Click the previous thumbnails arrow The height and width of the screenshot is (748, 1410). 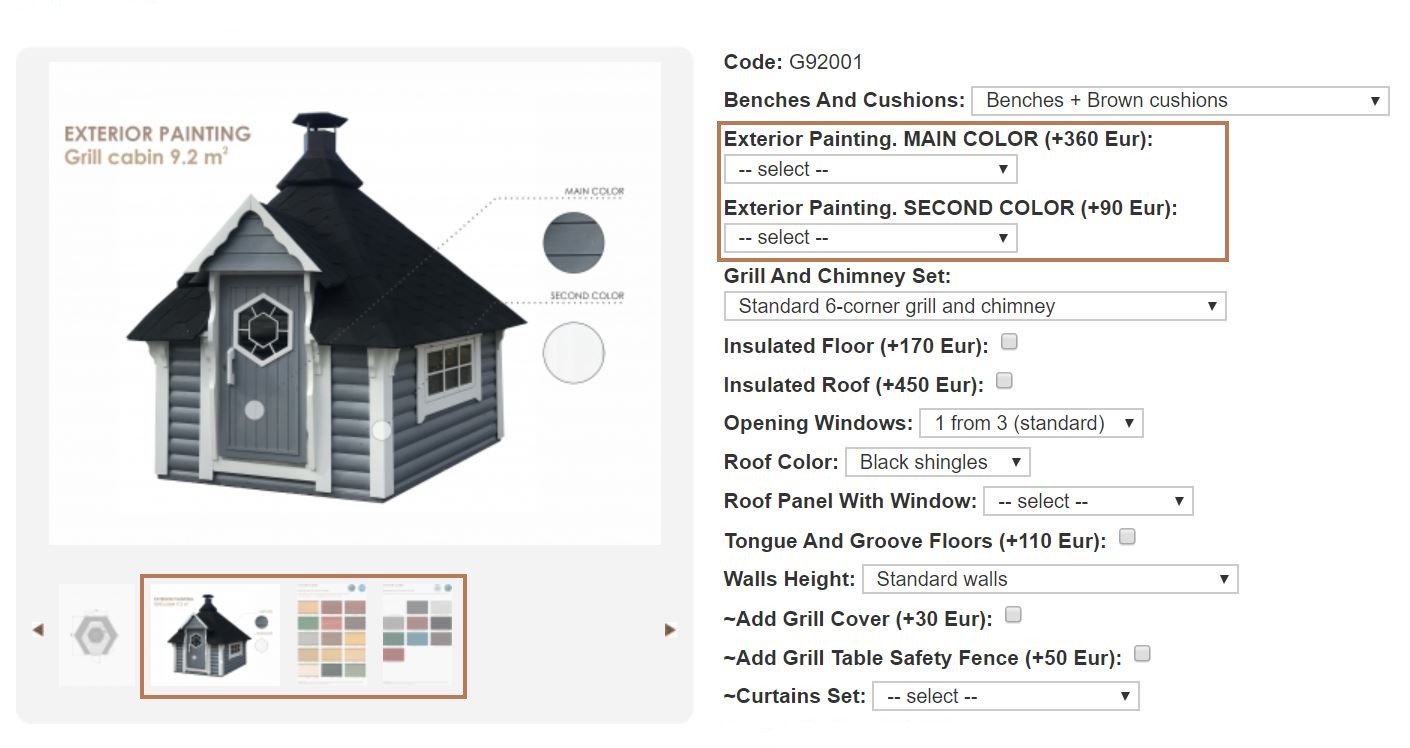(x=38, y=630)
